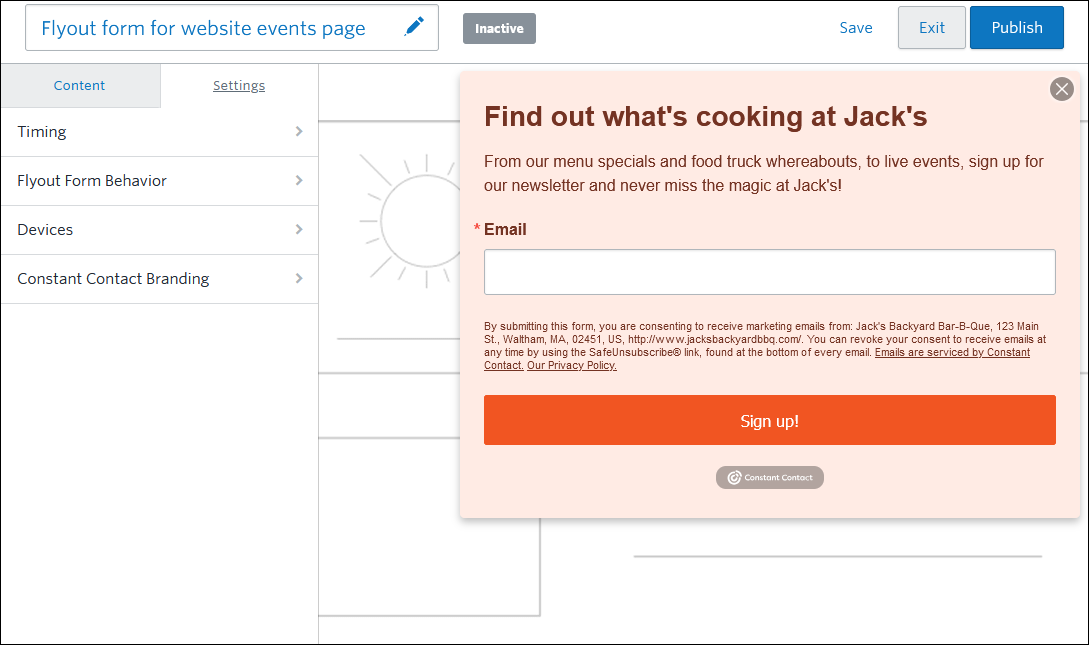This screenshot has width=1089, height=645.
Task: Switch to the Content tab
Action: click(80, 85)
